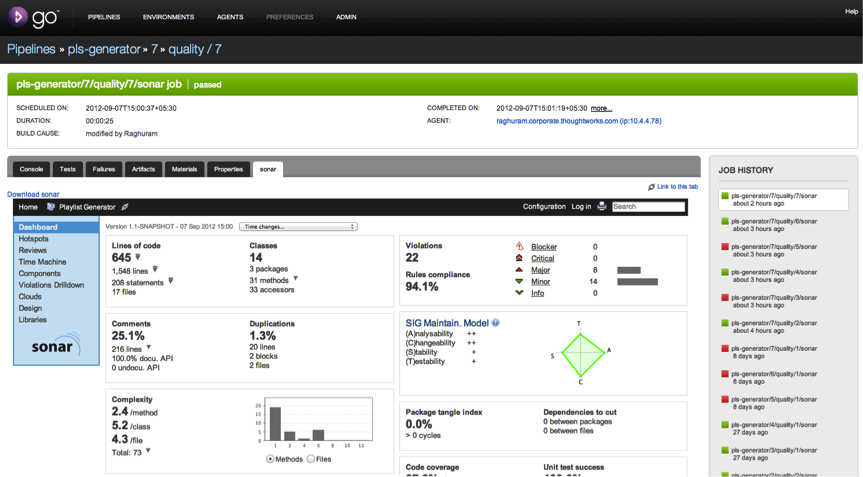Click the Sonar search field
The width and height of the screenshot is (863, 477).
(648, 207)
